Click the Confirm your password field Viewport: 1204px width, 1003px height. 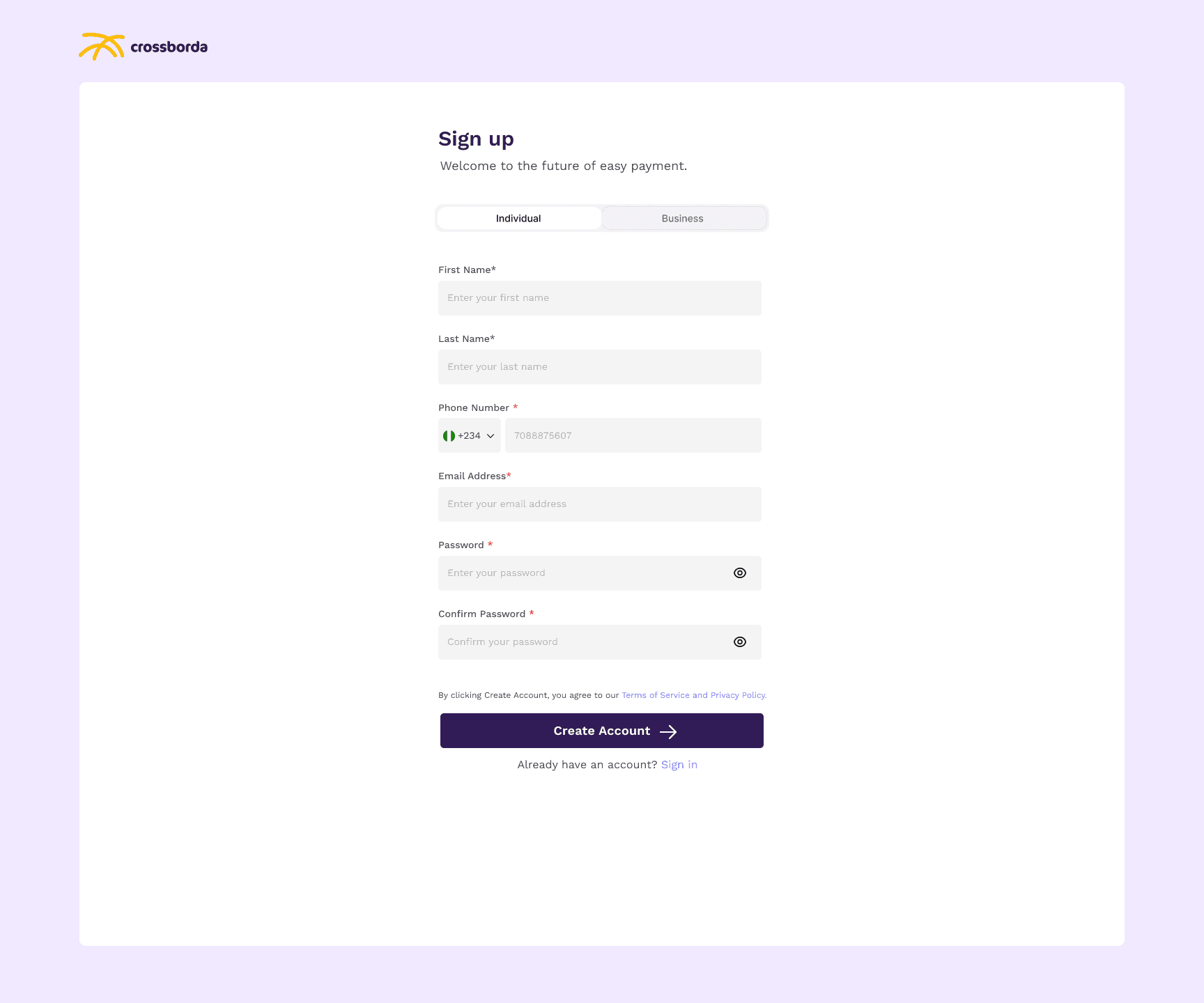(x=600, y=642)
